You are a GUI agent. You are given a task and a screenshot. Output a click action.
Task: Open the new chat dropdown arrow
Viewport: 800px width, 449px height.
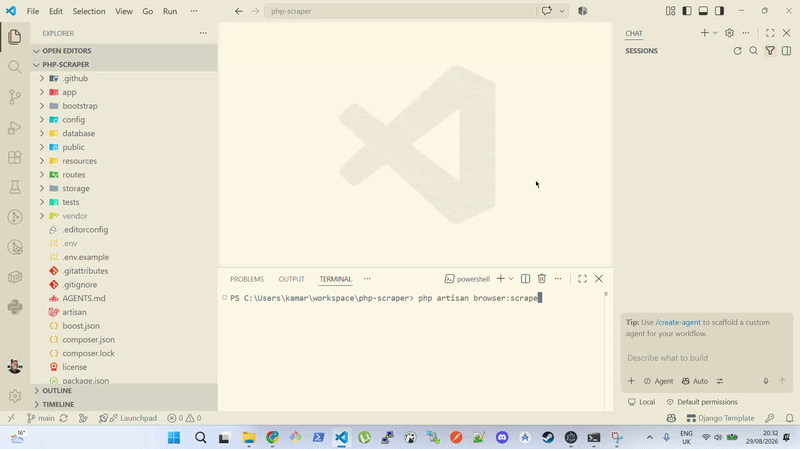pos(715,33)
